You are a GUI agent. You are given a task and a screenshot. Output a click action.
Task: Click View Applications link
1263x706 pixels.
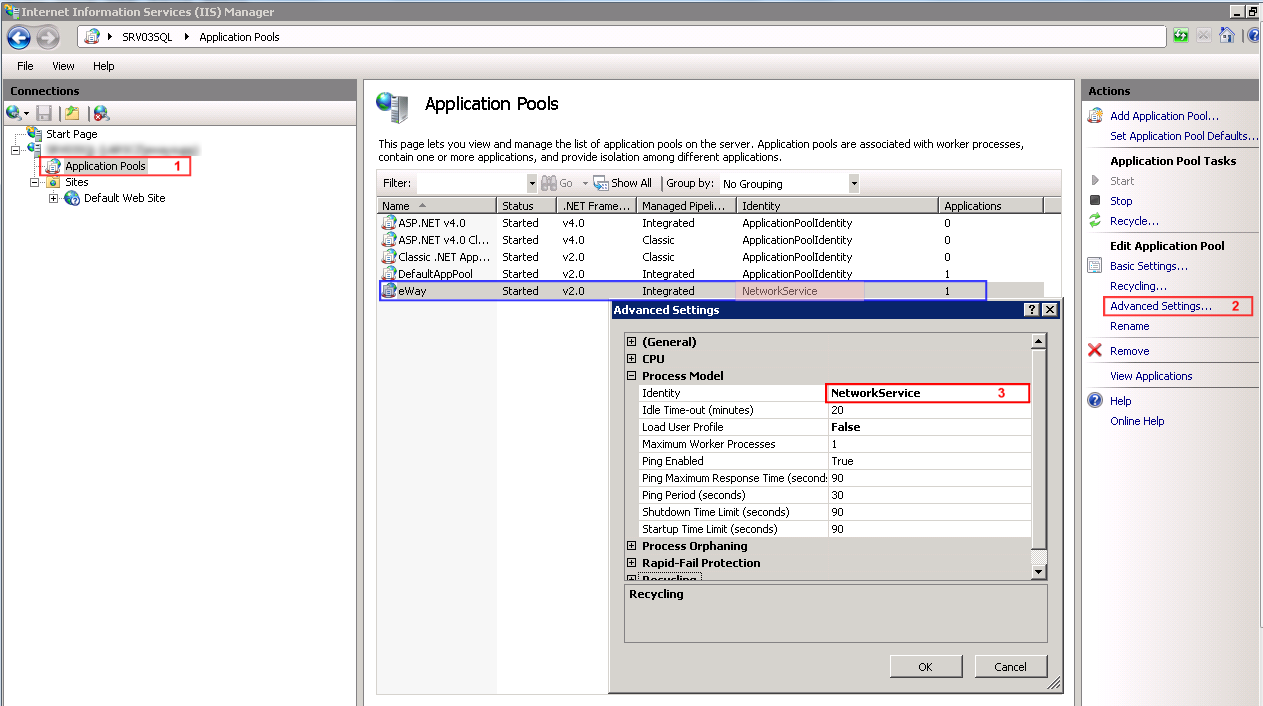point(1151,376)
